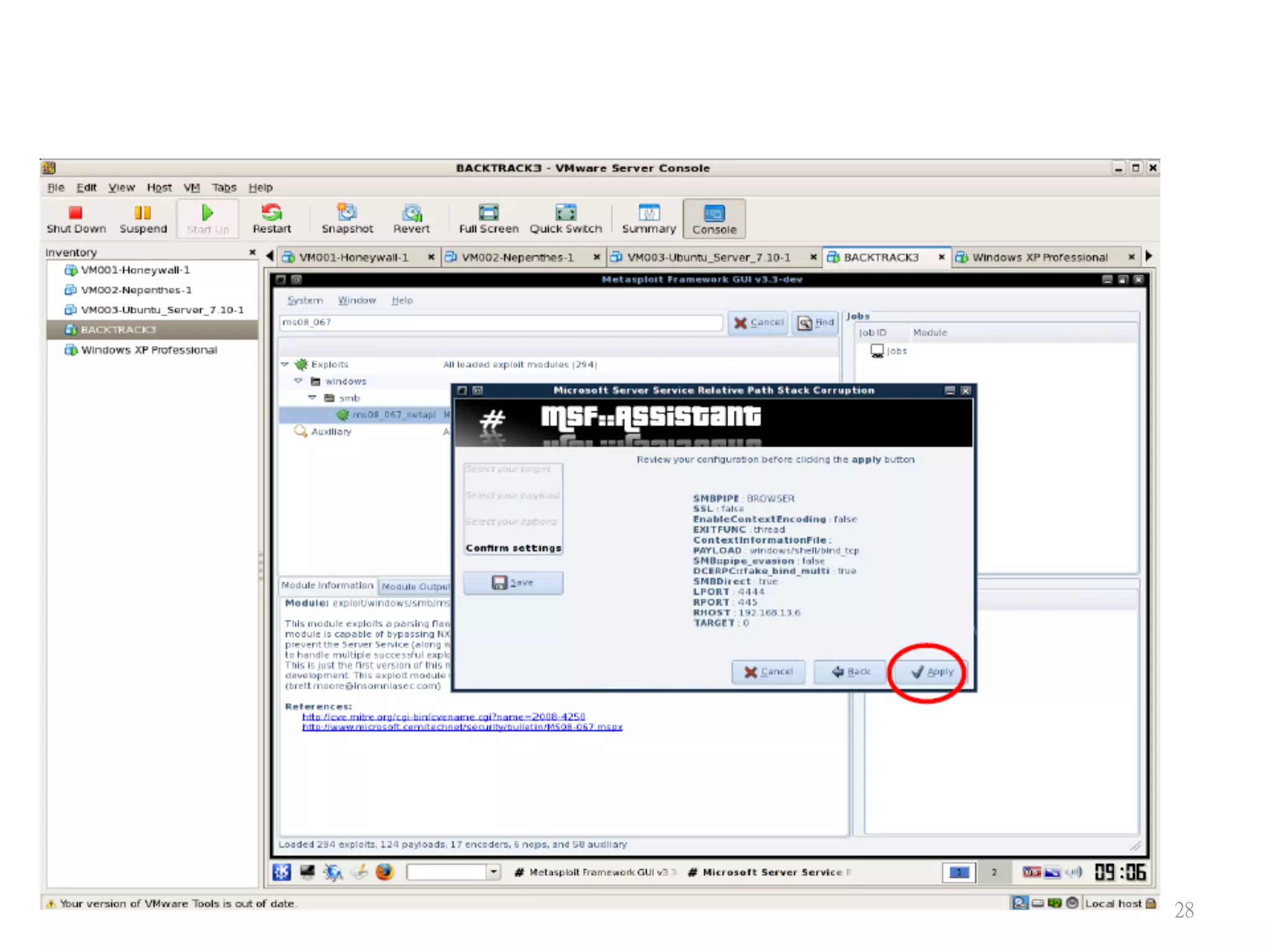Open the Summary view
This screenshot has width=1270, height=952.
pos(649,214)
